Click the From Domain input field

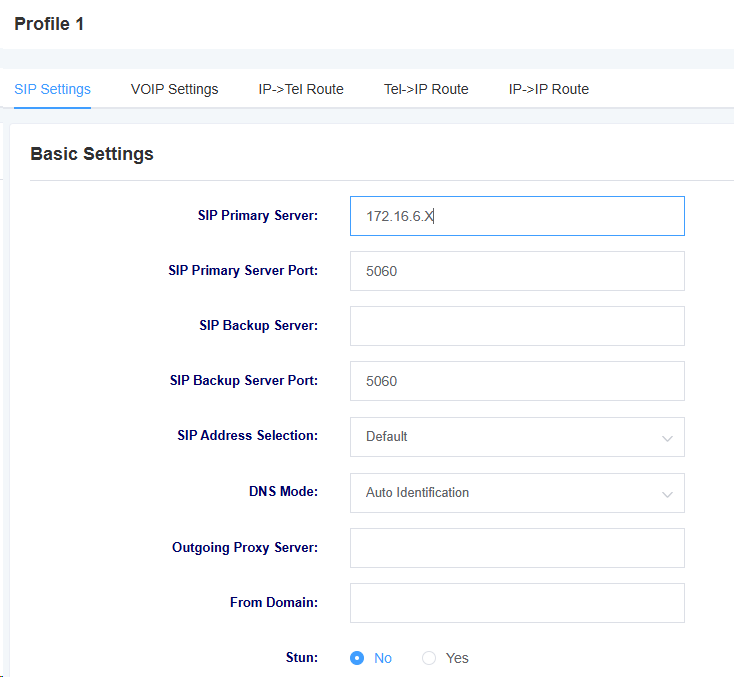(x=517, y=603)
